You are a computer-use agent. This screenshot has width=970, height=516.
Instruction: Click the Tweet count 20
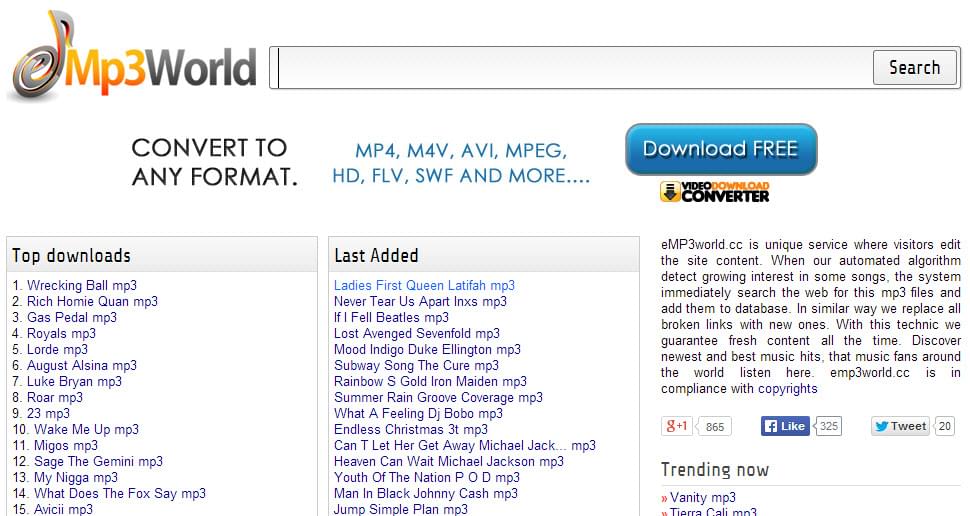pyautogui.click(x=945, y=426)
